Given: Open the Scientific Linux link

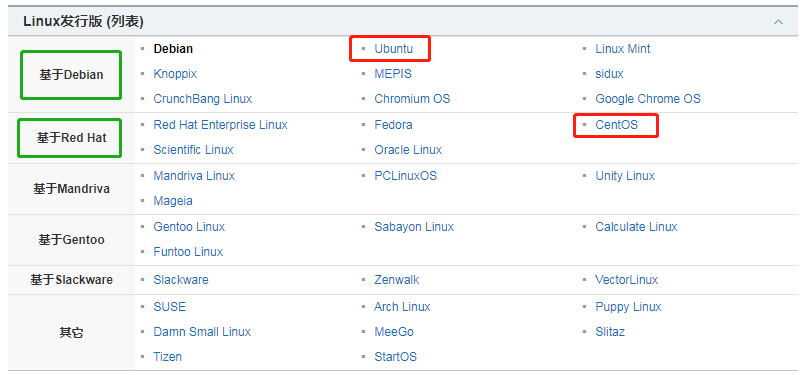Looking at the screenshot, I should (x=193, y=150).
